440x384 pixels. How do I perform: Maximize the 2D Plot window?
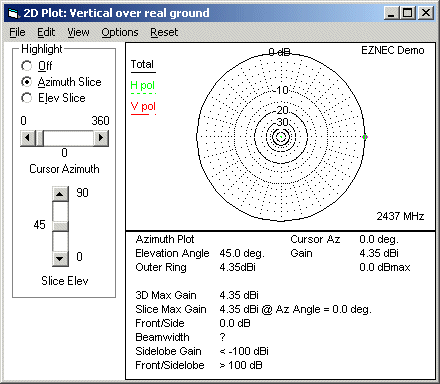[407, 13]
